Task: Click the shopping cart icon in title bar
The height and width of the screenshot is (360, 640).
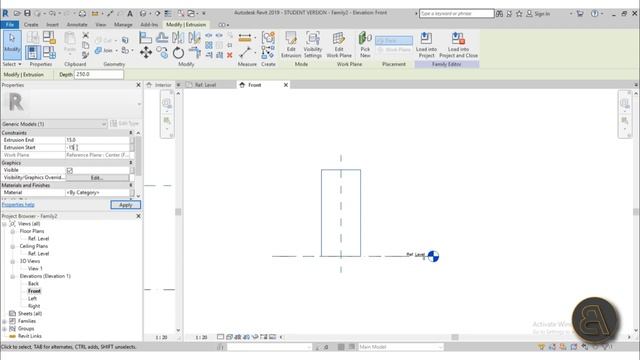Action: pyautogui.click(x=580, y=13)
